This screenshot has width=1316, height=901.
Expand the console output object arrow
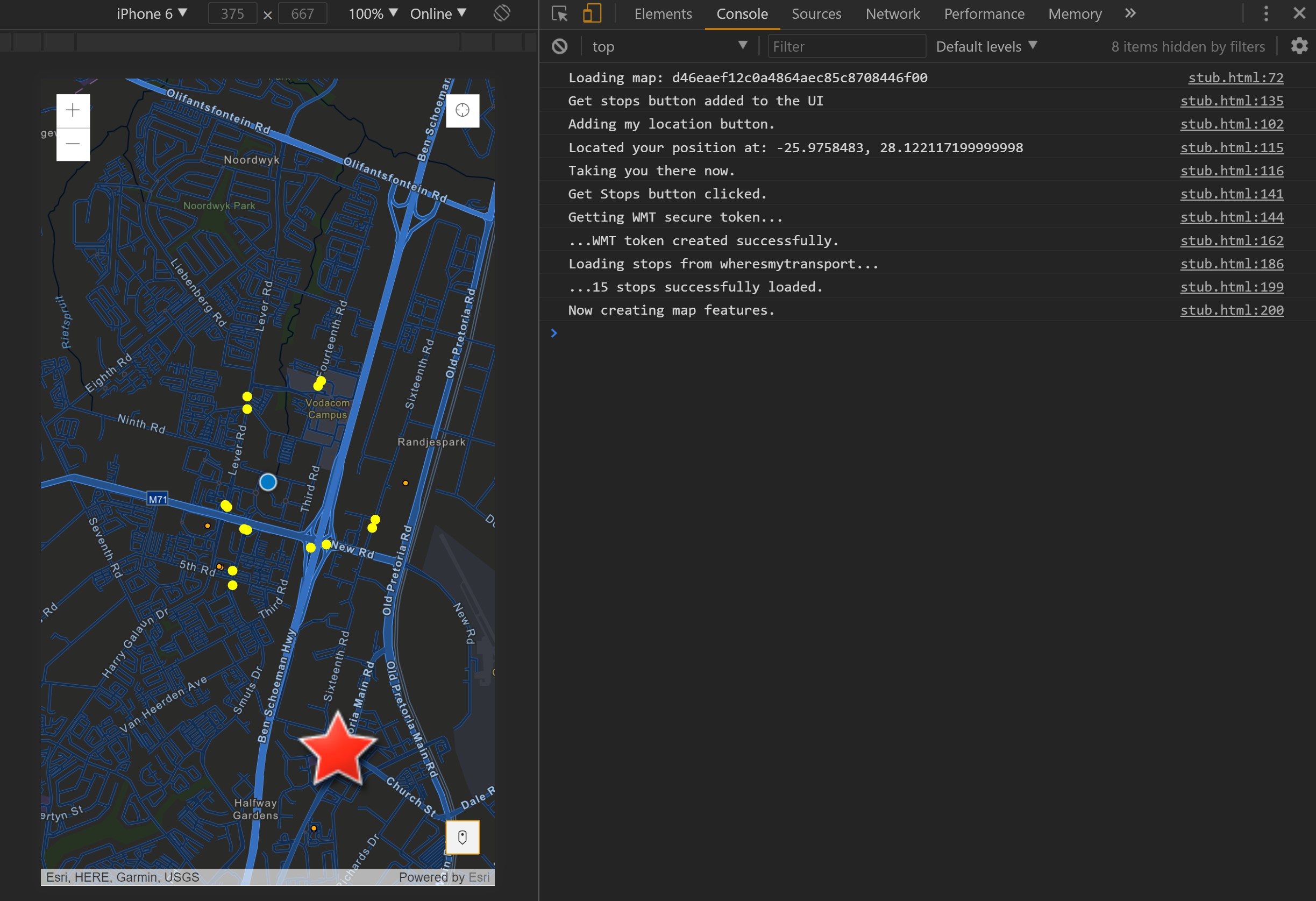[x=554, y=332]
